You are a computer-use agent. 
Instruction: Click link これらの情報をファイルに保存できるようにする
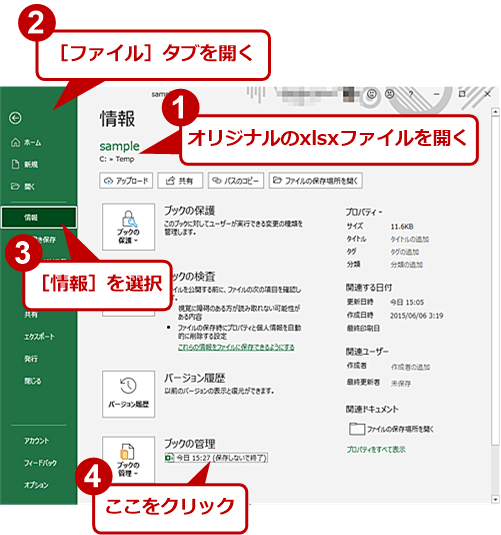[236, 347]
